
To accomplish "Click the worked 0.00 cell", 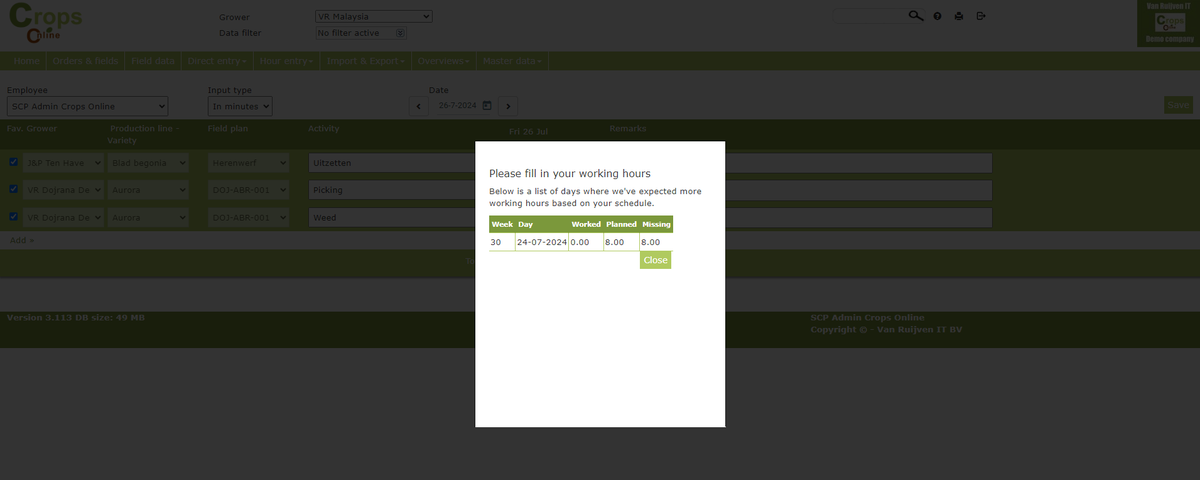I will (x=586, y=242).
